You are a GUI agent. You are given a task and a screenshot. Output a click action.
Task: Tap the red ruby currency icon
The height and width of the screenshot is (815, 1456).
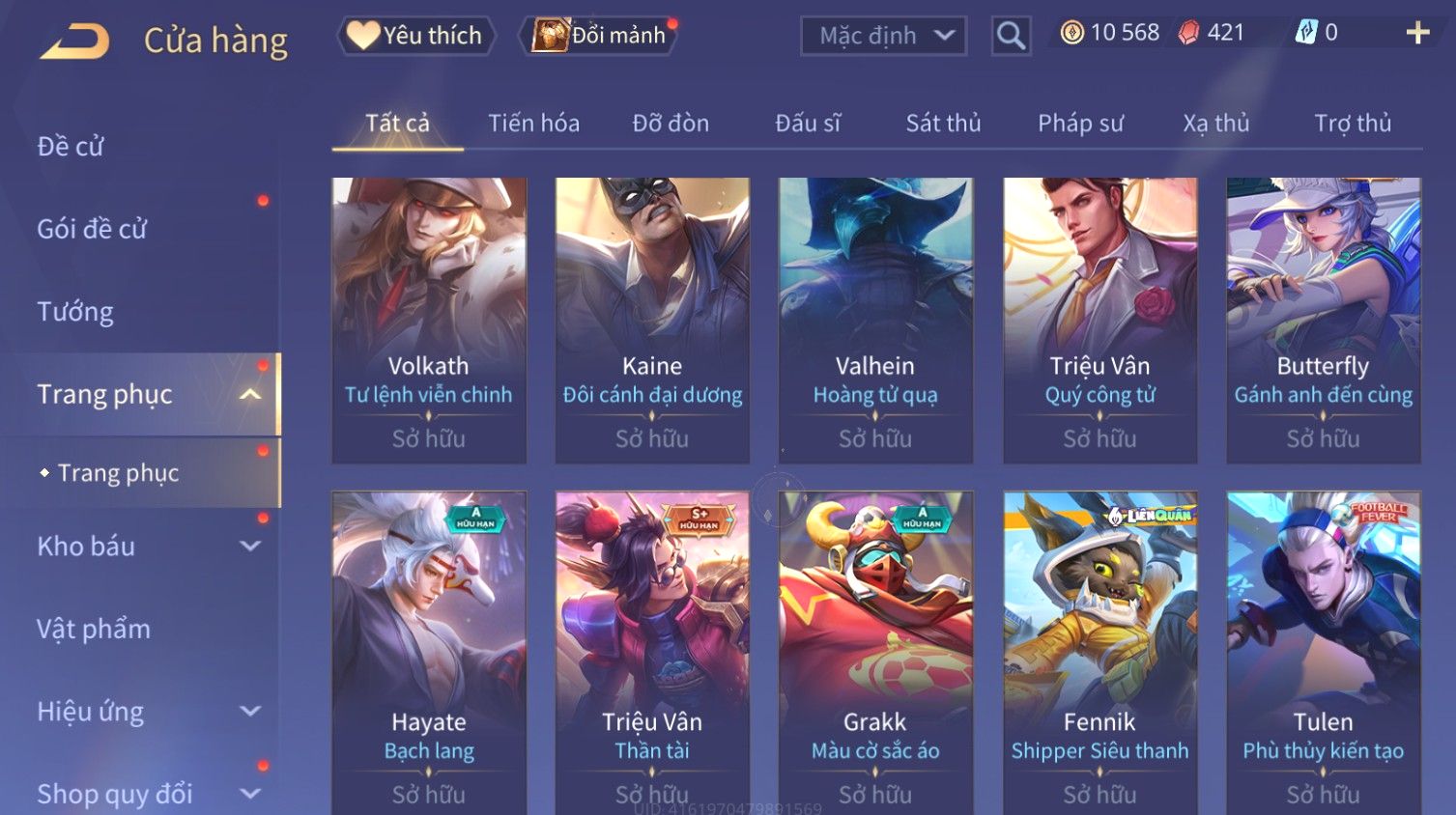click(1188, 33)
